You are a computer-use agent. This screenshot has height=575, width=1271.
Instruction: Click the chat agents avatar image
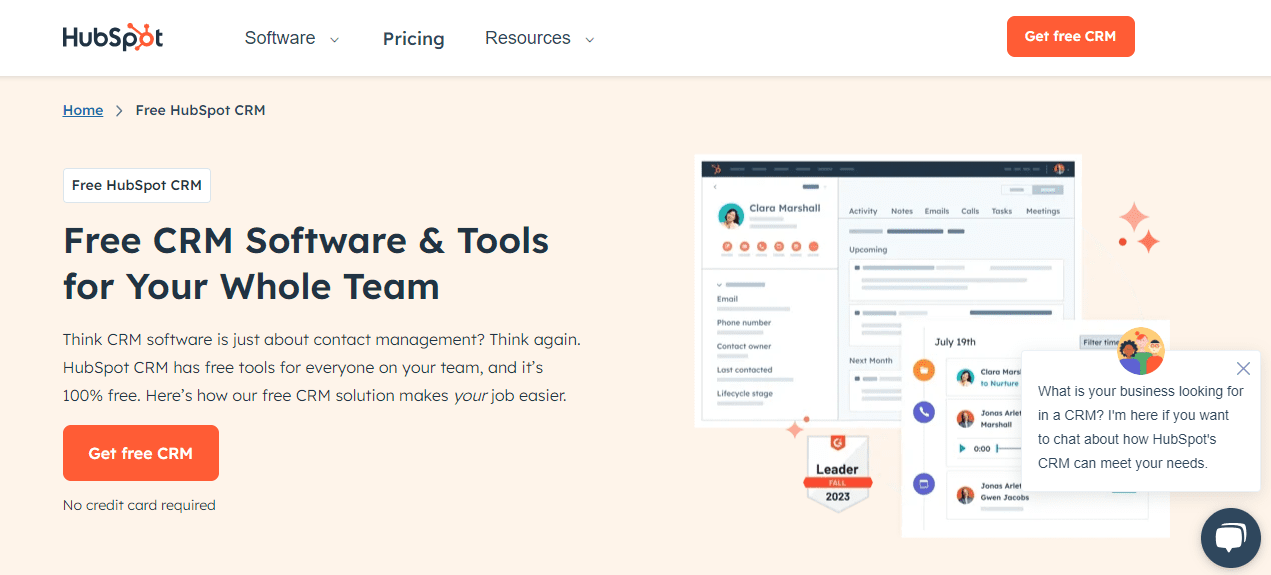1140,350
